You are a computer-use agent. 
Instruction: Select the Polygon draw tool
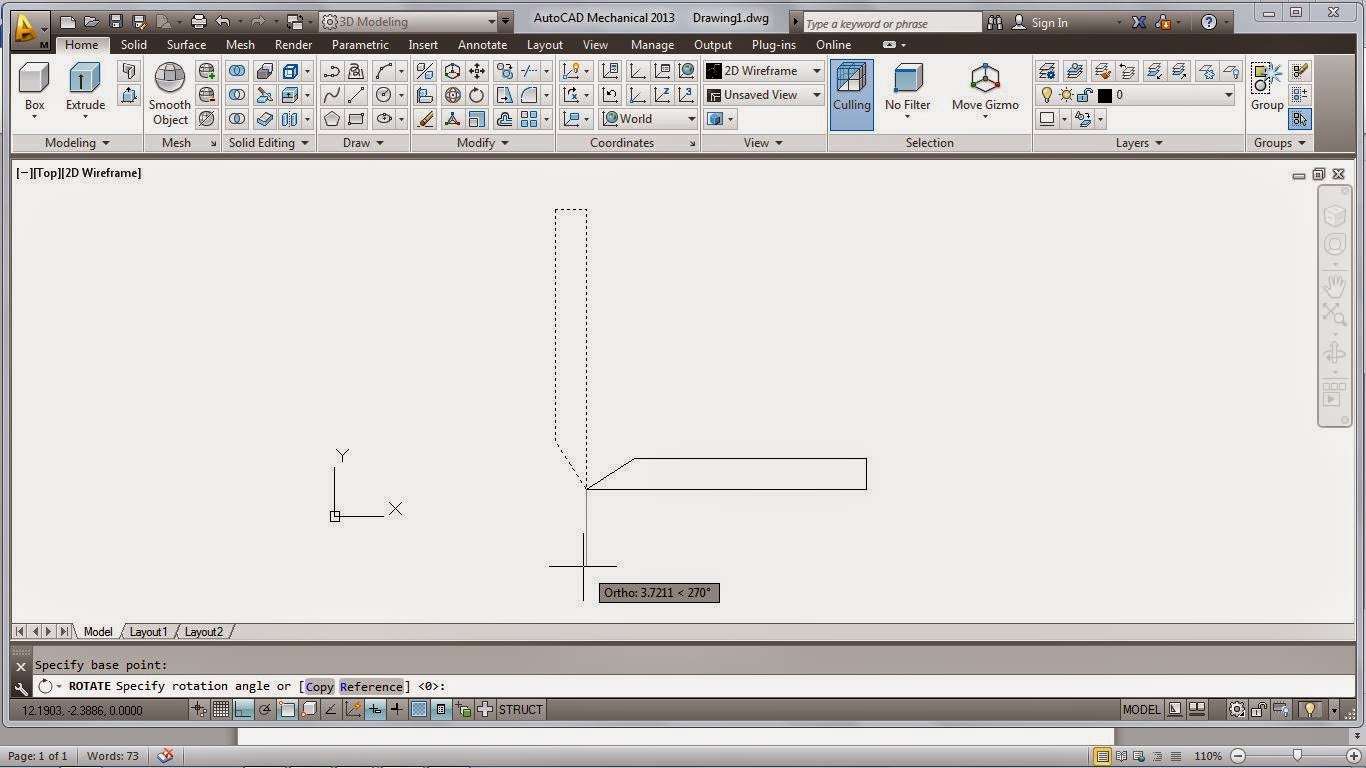(331, 118)
